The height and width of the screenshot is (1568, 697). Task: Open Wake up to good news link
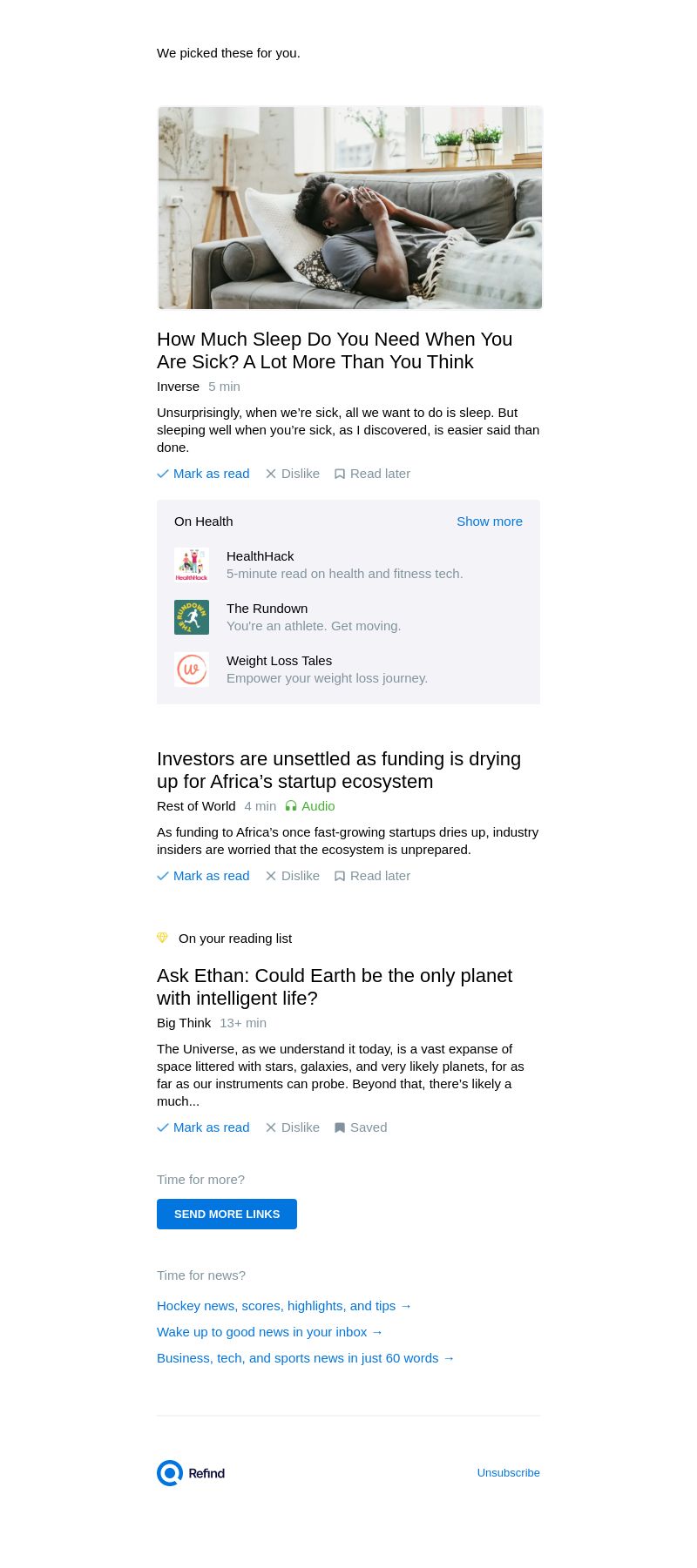(269, 1332)
